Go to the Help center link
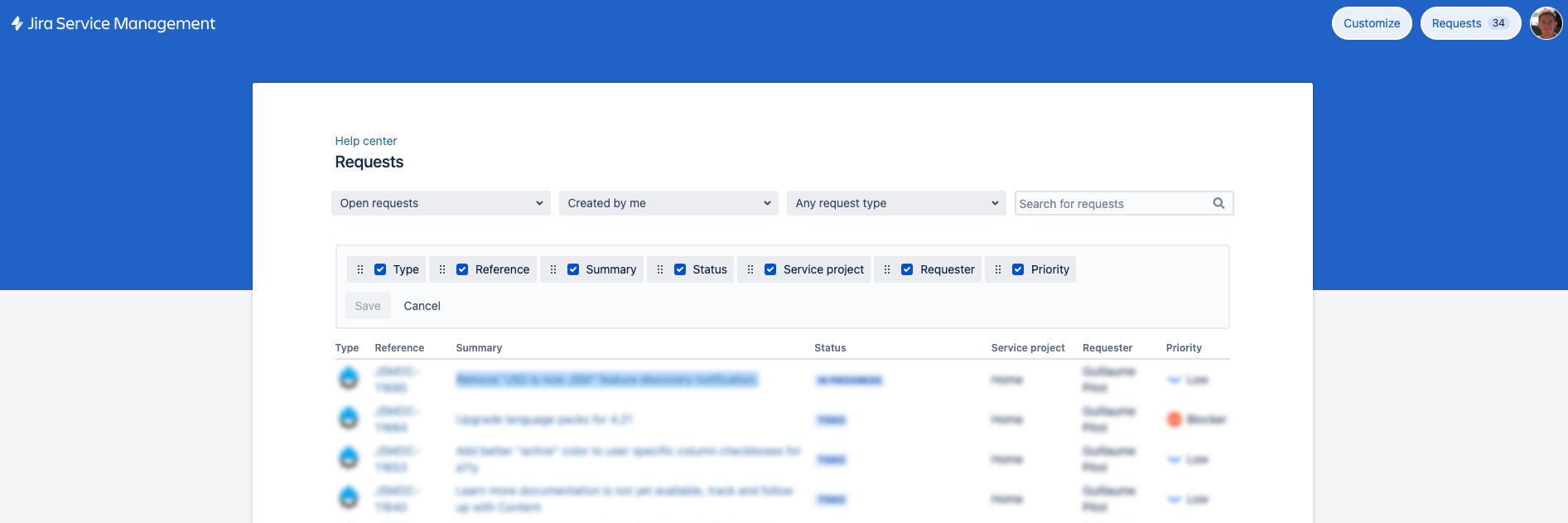This screenshot has height=523, width=1568. pos(365,141)
